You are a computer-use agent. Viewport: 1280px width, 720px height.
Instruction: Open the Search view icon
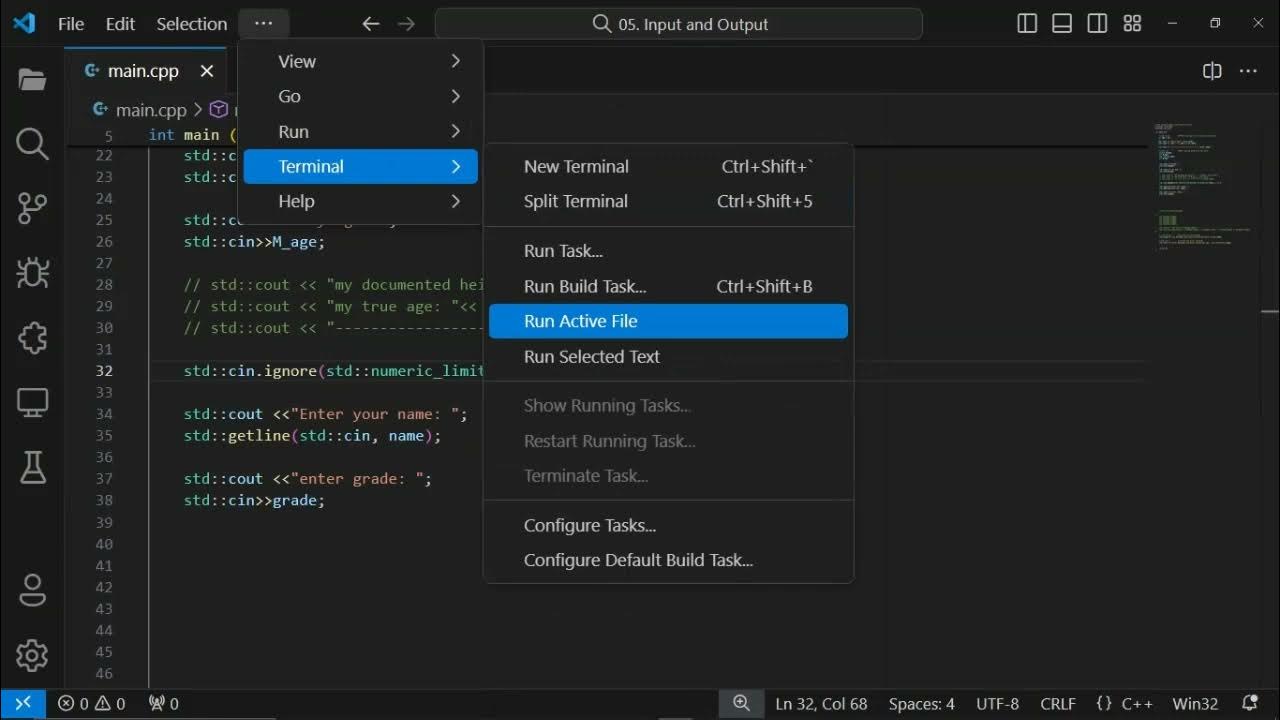[x=32, y=144]
